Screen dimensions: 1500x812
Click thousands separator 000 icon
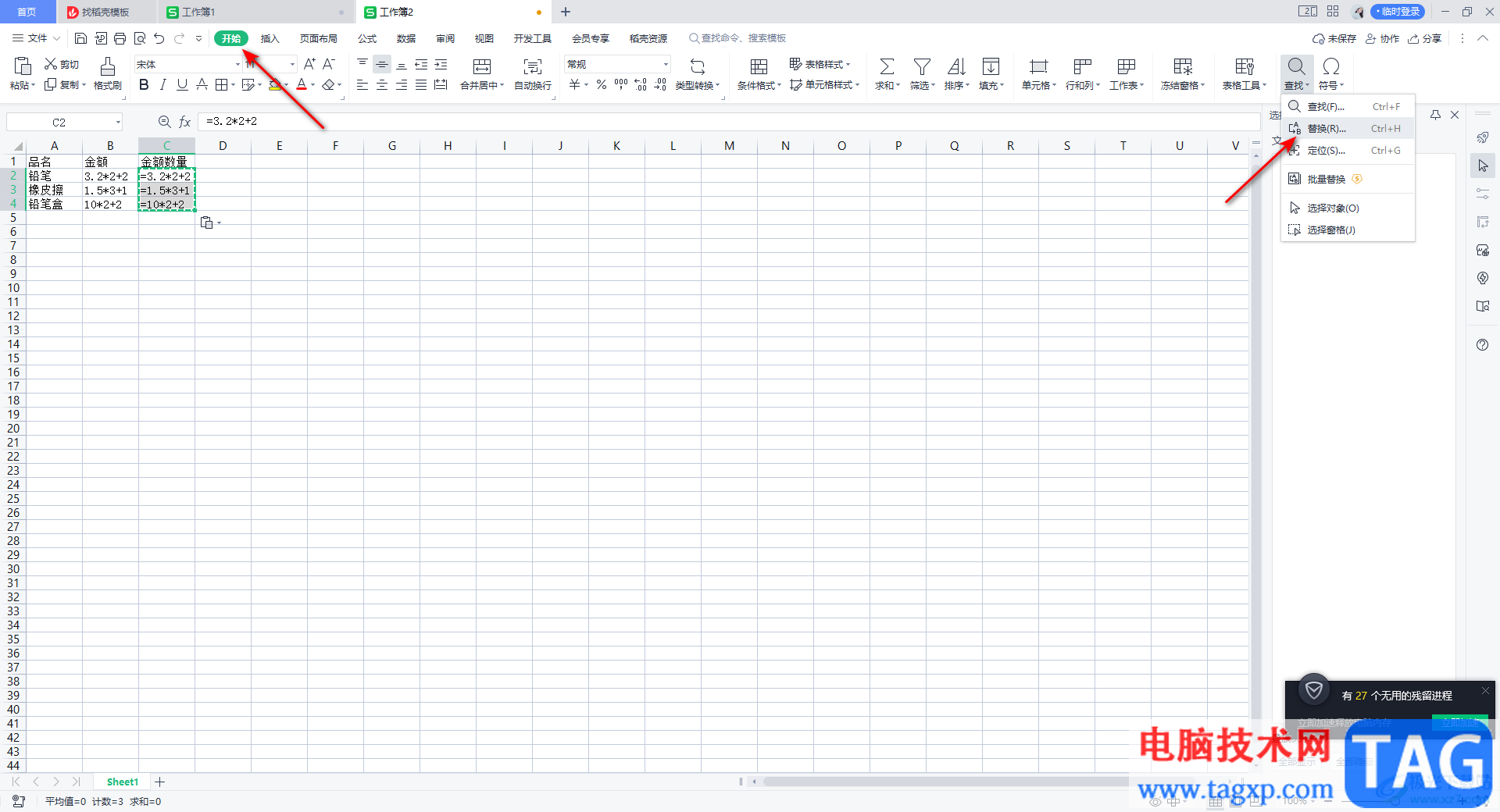pyautogui.click(x=621, y=85)
